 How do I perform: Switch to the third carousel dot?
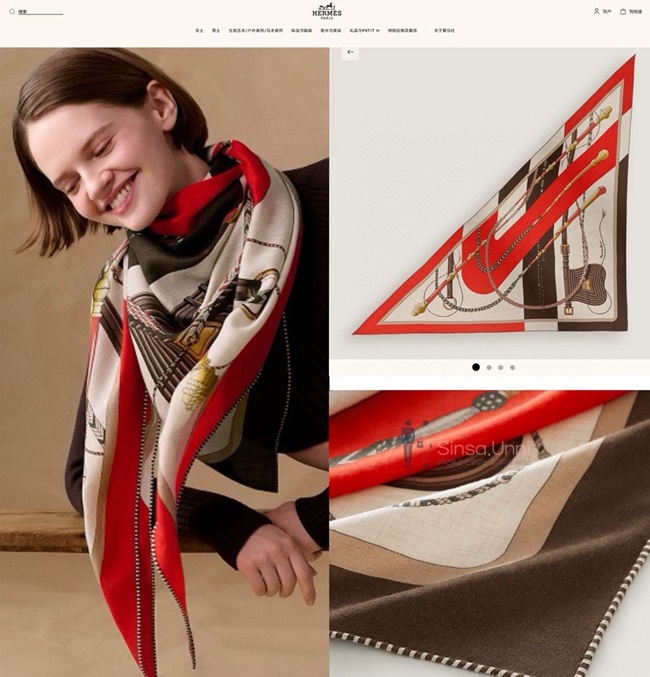(x=501, y=367)
